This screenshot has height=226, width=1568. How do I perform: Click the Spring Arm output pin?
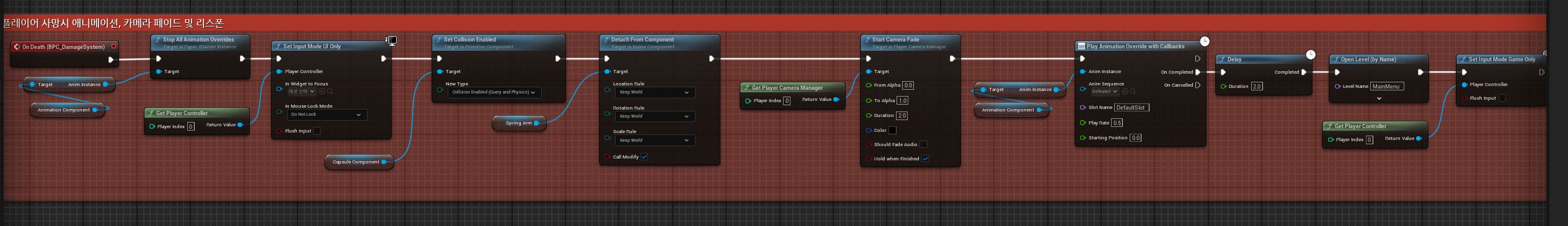(536, 123)
